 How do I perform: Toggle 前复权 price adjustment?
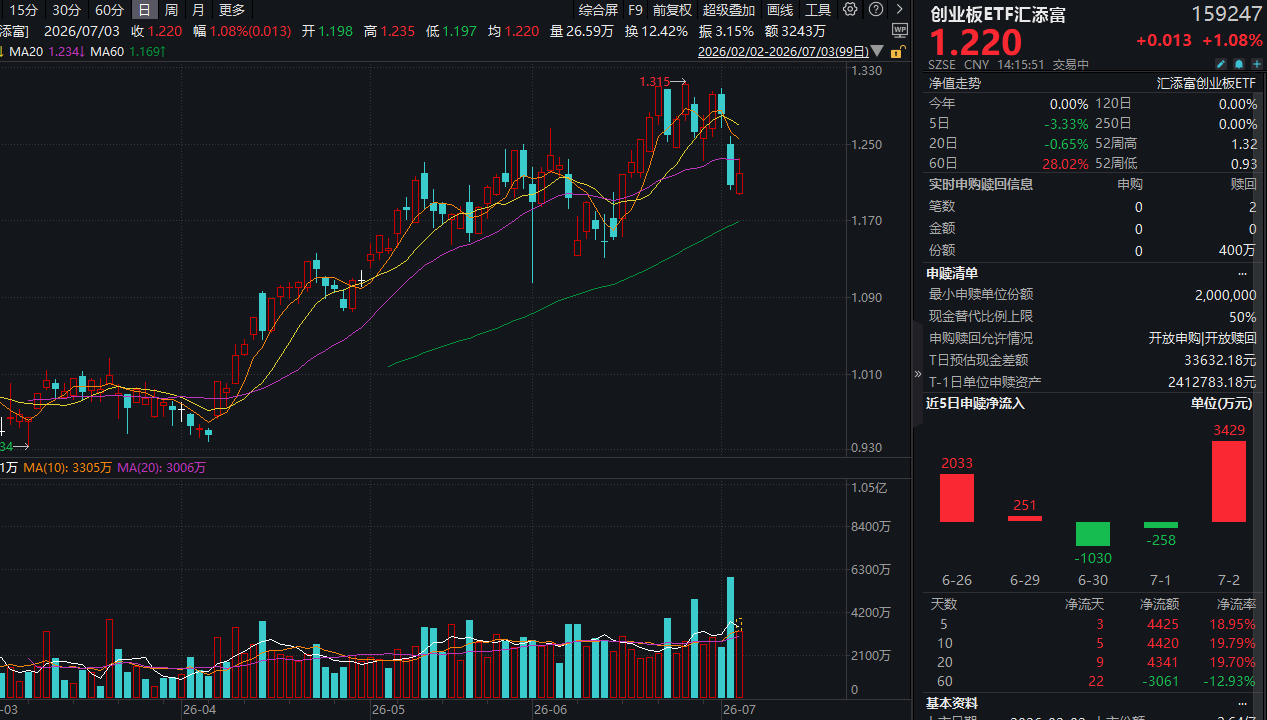click(x=671, y=9)
